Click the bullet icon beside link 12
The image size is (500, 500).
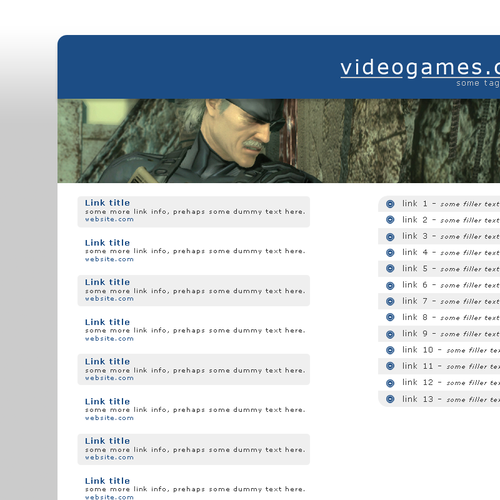390,383
